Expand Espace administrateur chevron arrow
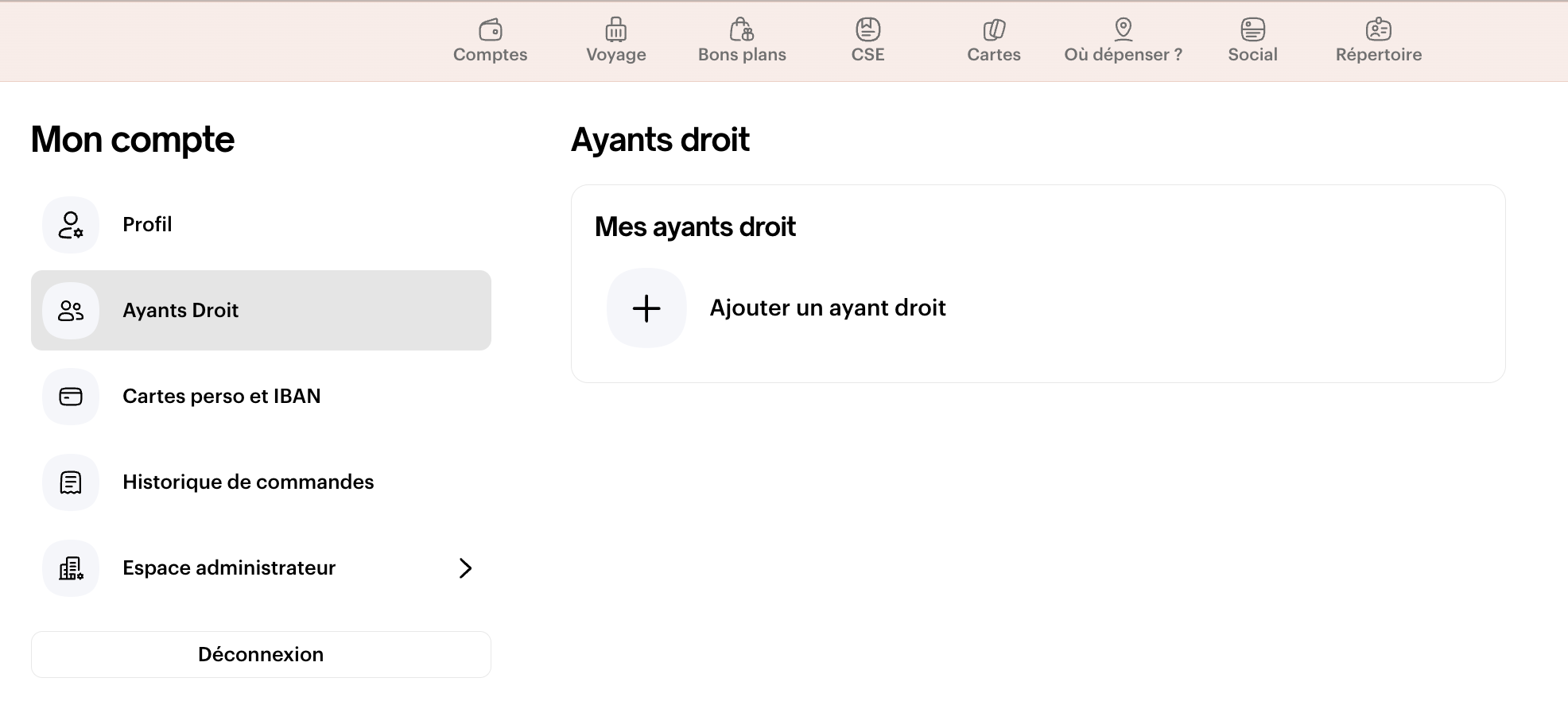 coord(465,568)
